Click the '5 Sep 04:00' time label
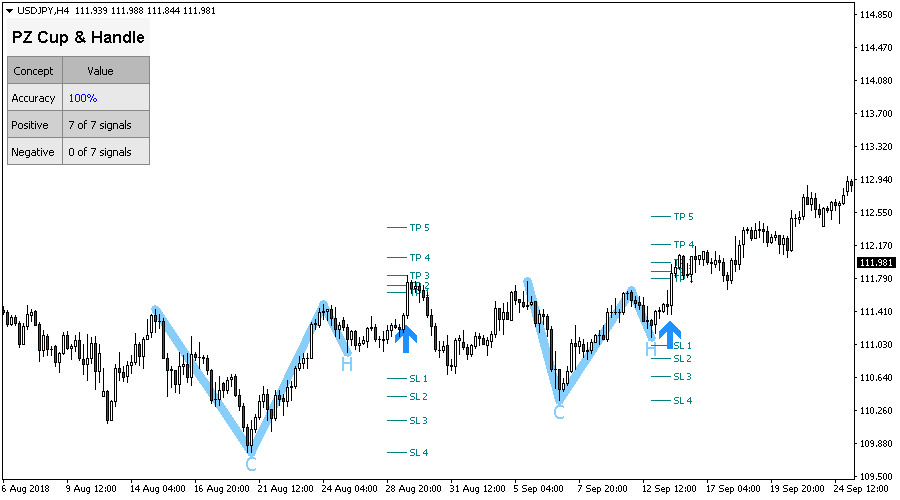The height and width of the screenshot is (500, 900). (538, 489)
